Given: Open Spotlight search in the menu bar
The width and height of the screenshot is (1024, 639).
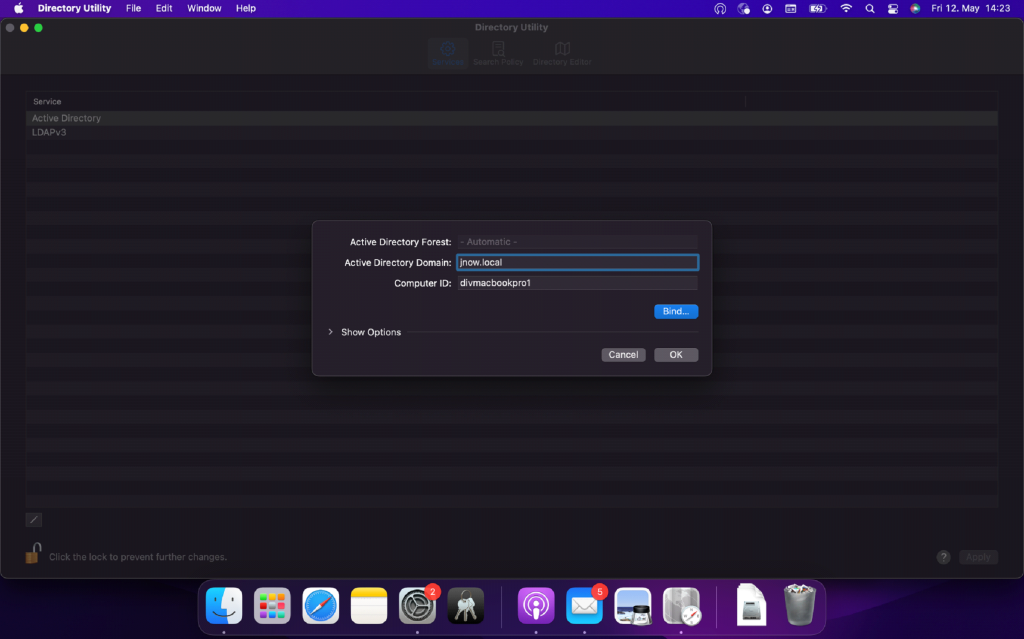Looking at the screenshot, I should coord(869,8).
